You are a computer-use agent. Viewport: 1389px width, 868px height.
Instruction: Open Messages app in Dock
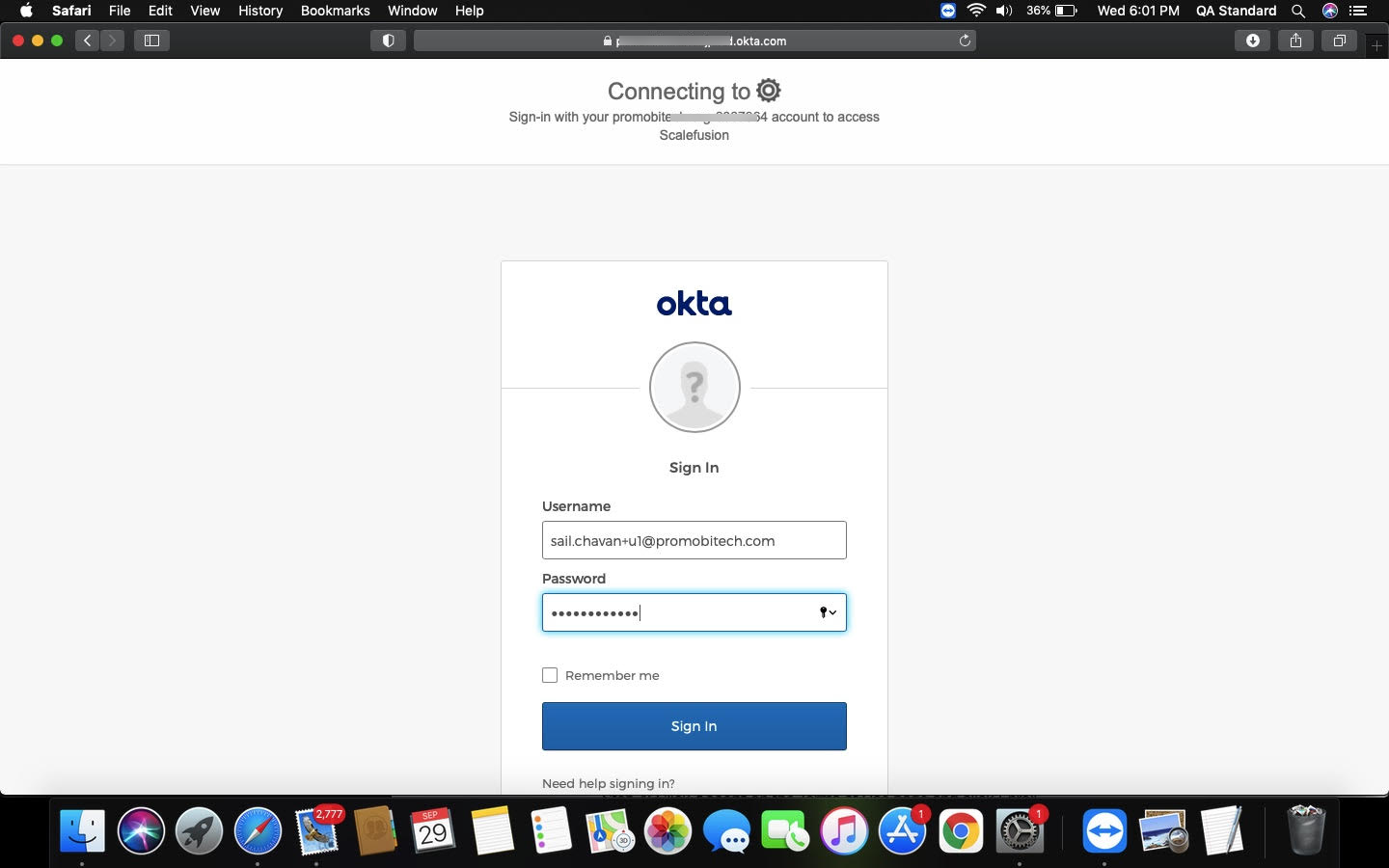point(726,830)
